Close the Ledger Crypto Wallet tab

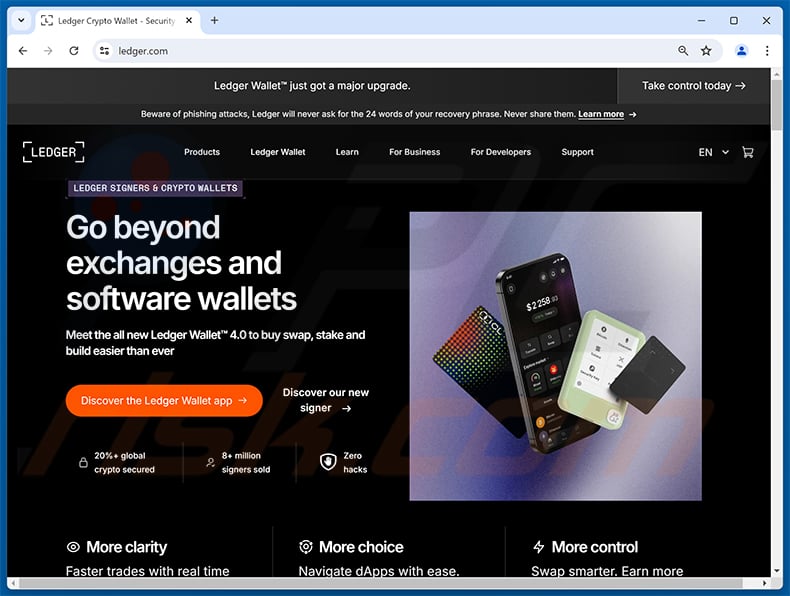tap(189, 21)
